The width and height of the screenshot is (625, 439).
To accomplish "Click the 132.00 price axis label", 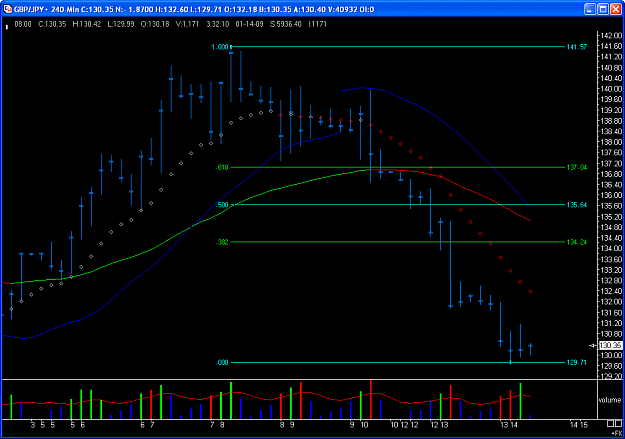I will (612, 302).
